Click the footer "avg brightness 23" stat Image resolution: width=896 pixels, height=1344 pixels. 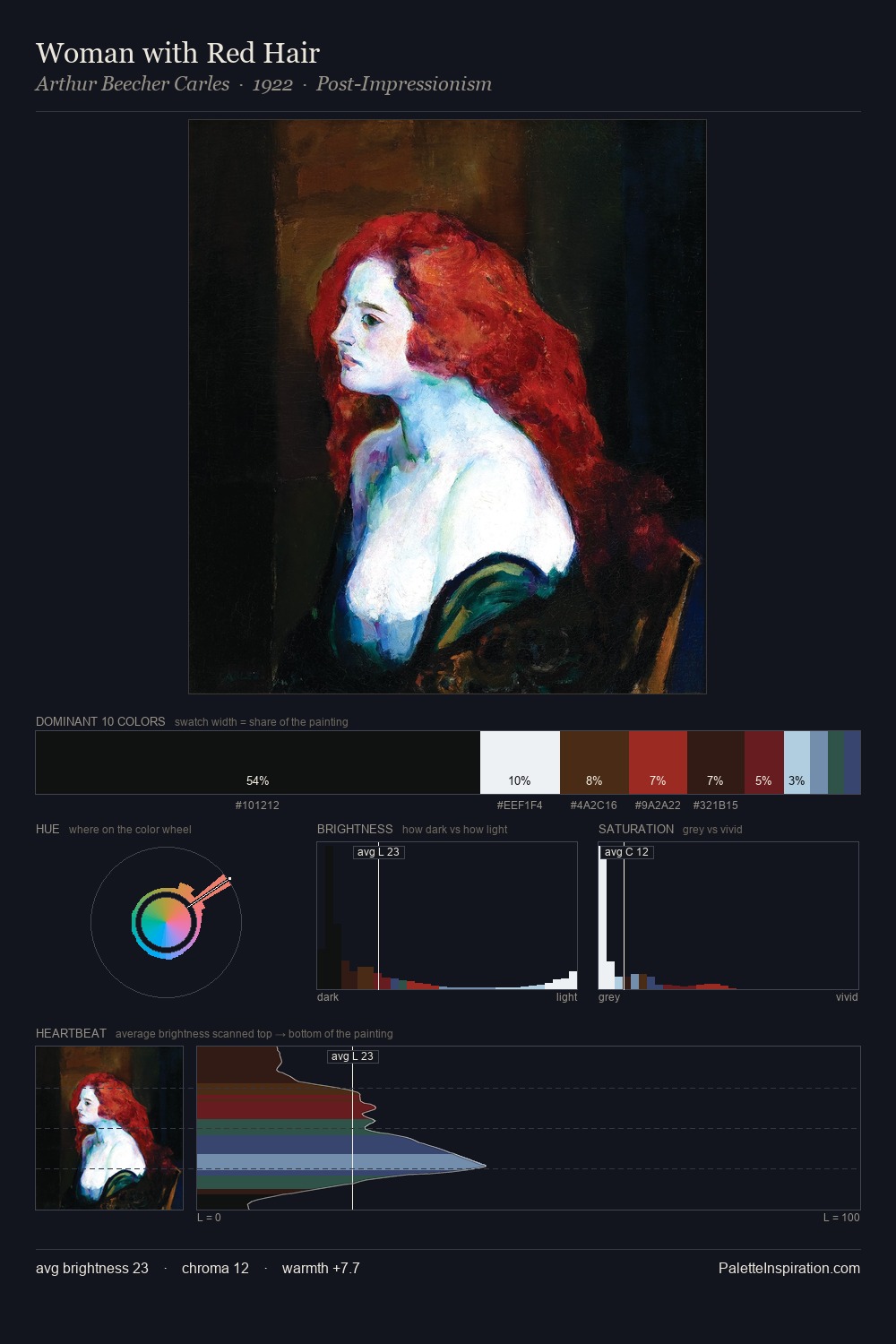[x=92, y=1268]
